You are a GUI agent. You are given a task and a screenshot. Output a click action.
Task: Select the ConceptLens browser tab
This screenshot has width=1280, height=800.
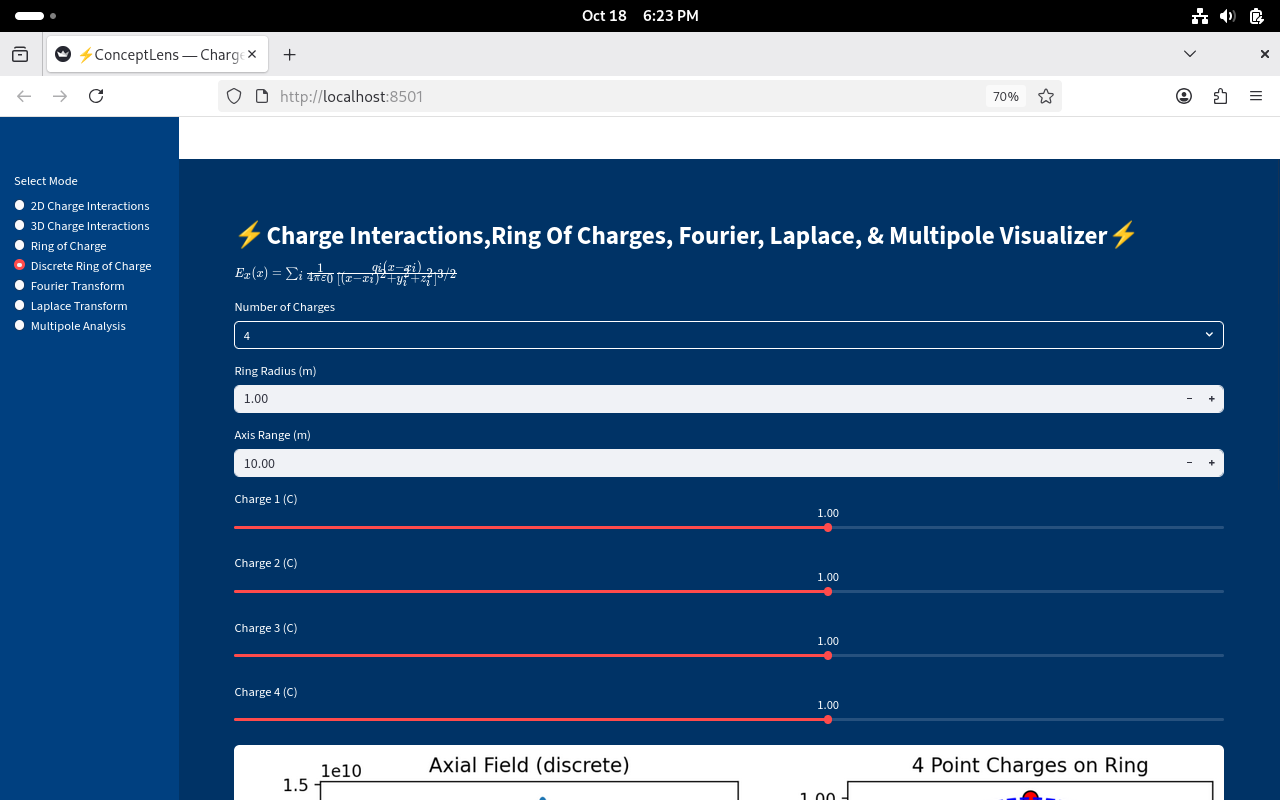pos(157,54)
